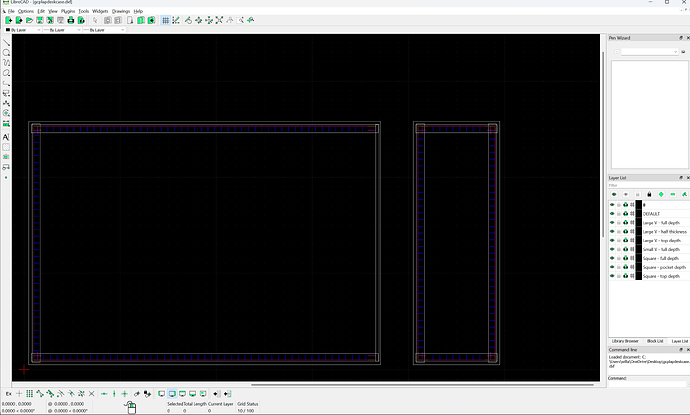Viewport: 690px width, 415px height.
Task: Click the Hide all layers button
Action: pyautogui.click(x=626, y=194)
